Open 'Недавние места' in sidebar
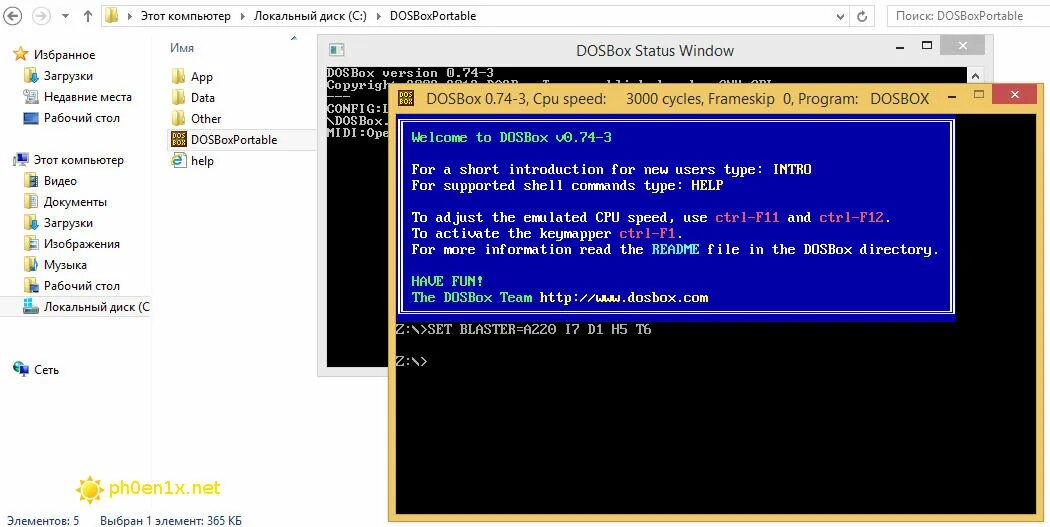 tap(87, 97)
